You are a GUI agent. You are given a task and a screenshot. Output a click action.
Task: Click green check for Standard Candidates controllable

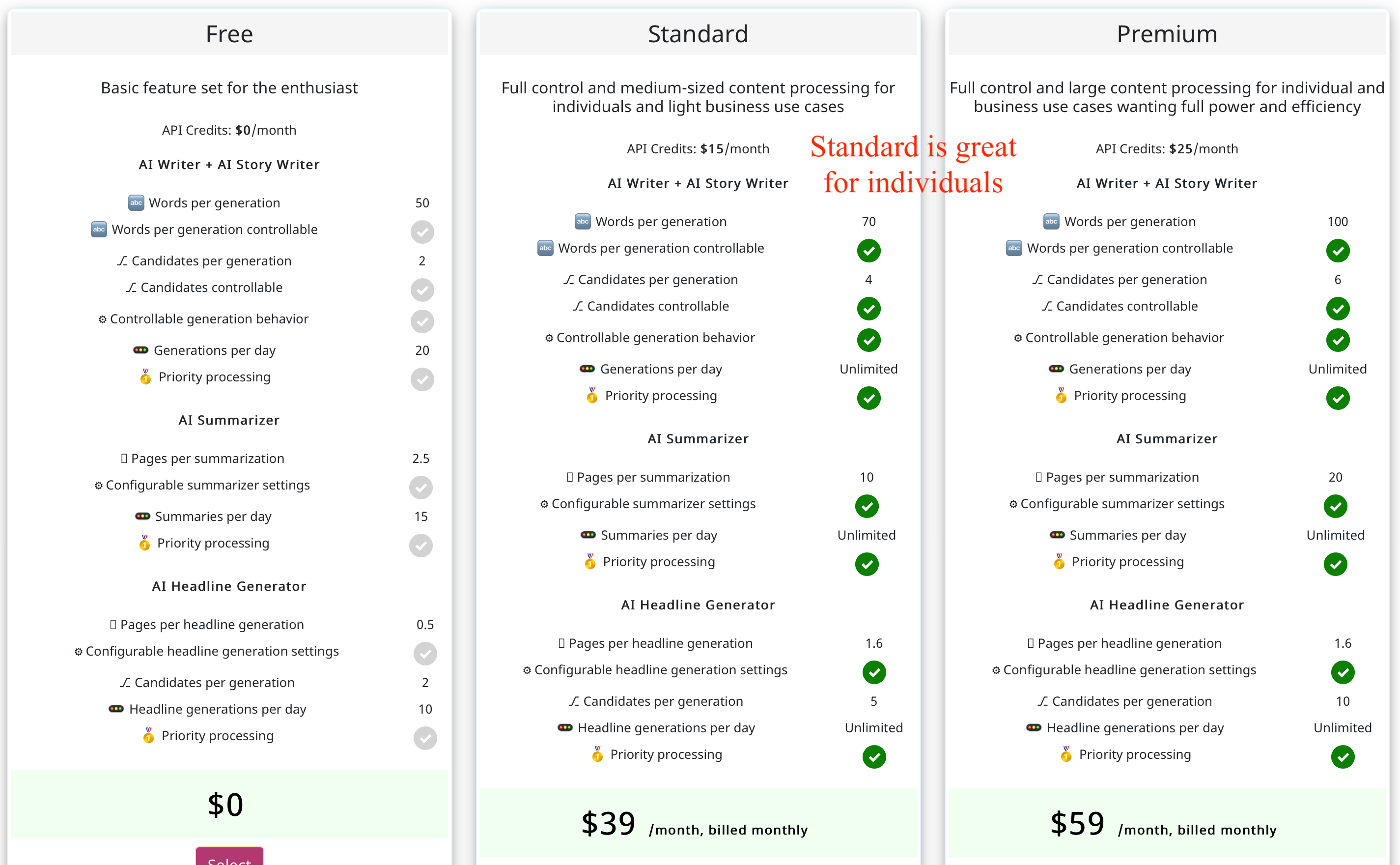coord(868,308)
